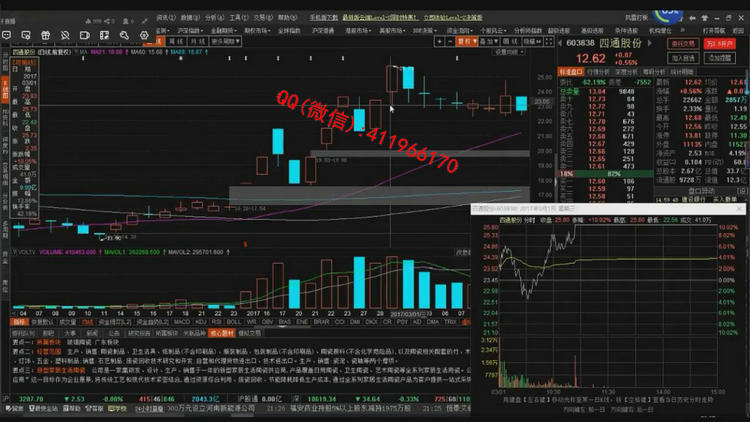
Task: Click the label tag icon in the toolbar
Action: click(85, 35)
